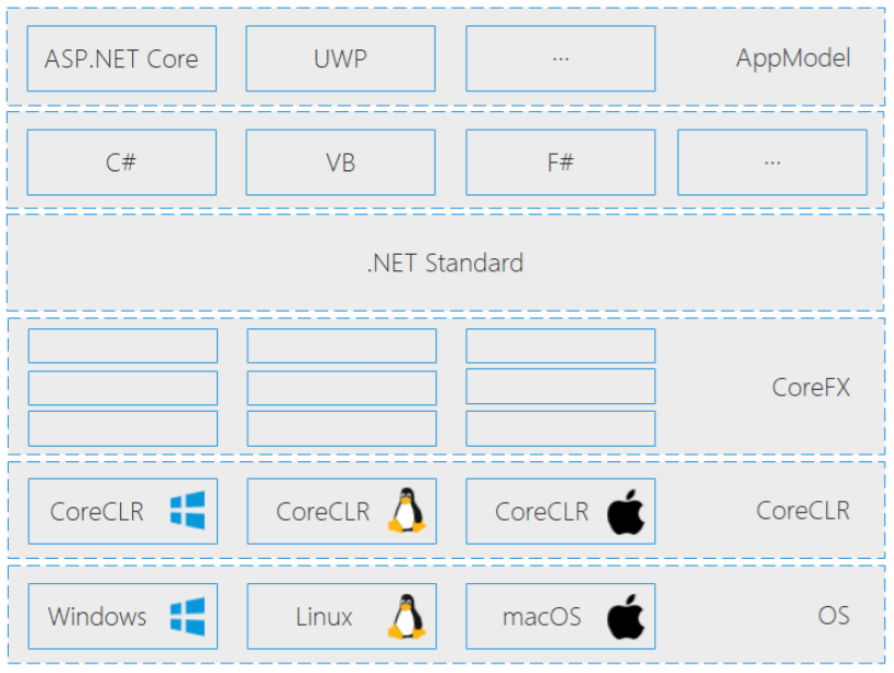Click the macOS text label in the OS row
This screenshot has height=673, width=894.
point(541,616)
